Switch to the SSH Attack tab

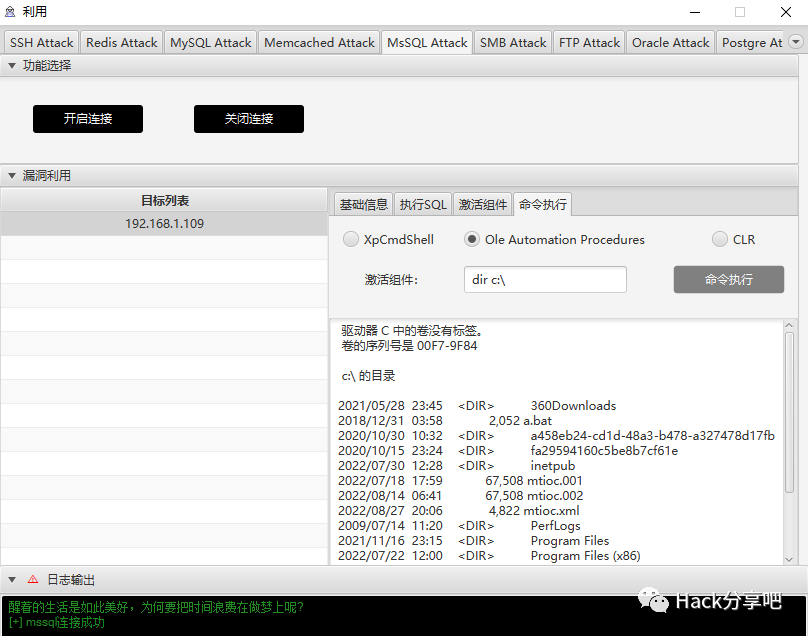42,43
